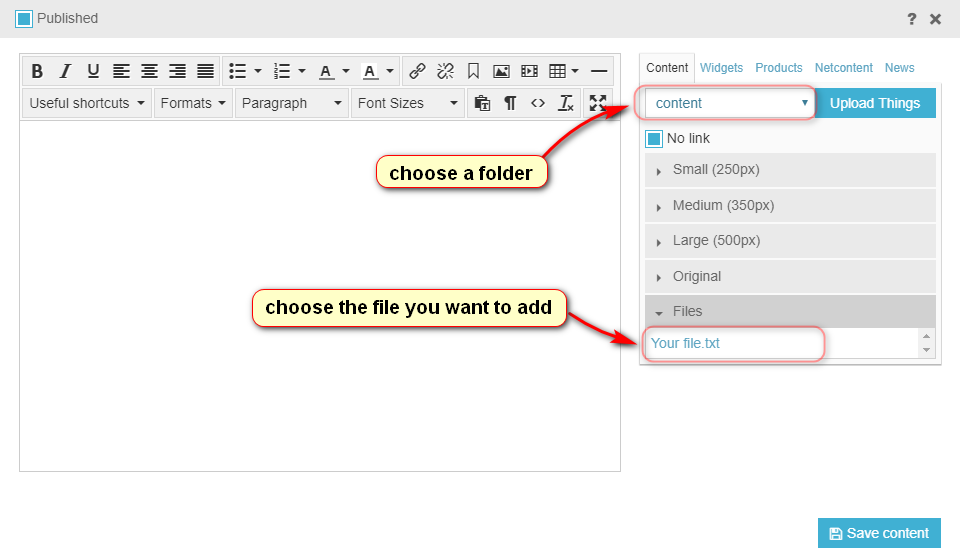Image resolution: width=960 pixels, height=557 pixels.
Task: Toggle the Published checkbox
Action: (24, 19)
